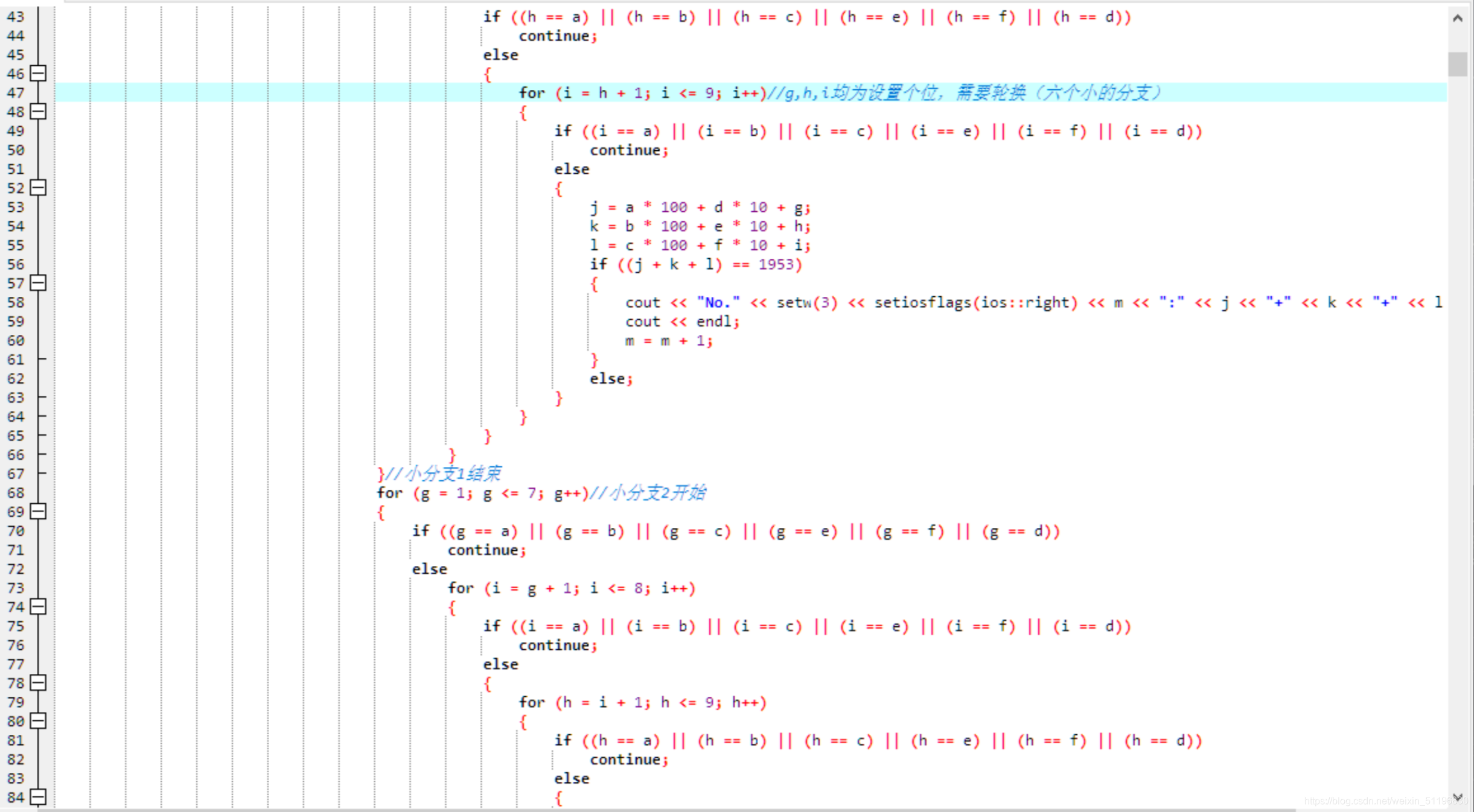Collapse the code fold at line 48
1474x812 pixels.
point(38,112)
